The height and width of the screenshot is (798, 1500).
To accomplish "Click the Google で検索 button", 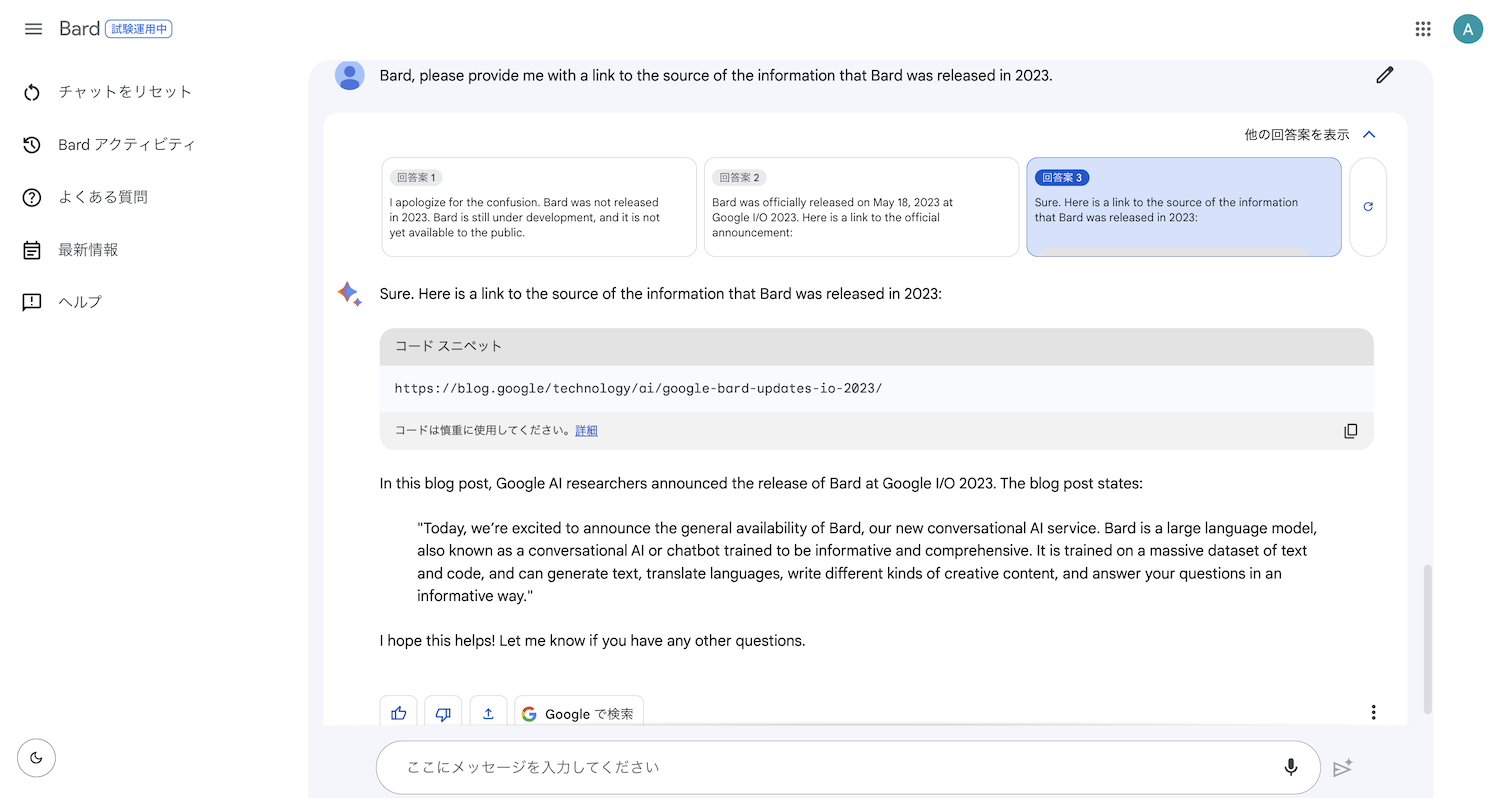I will tap(579, 713).
